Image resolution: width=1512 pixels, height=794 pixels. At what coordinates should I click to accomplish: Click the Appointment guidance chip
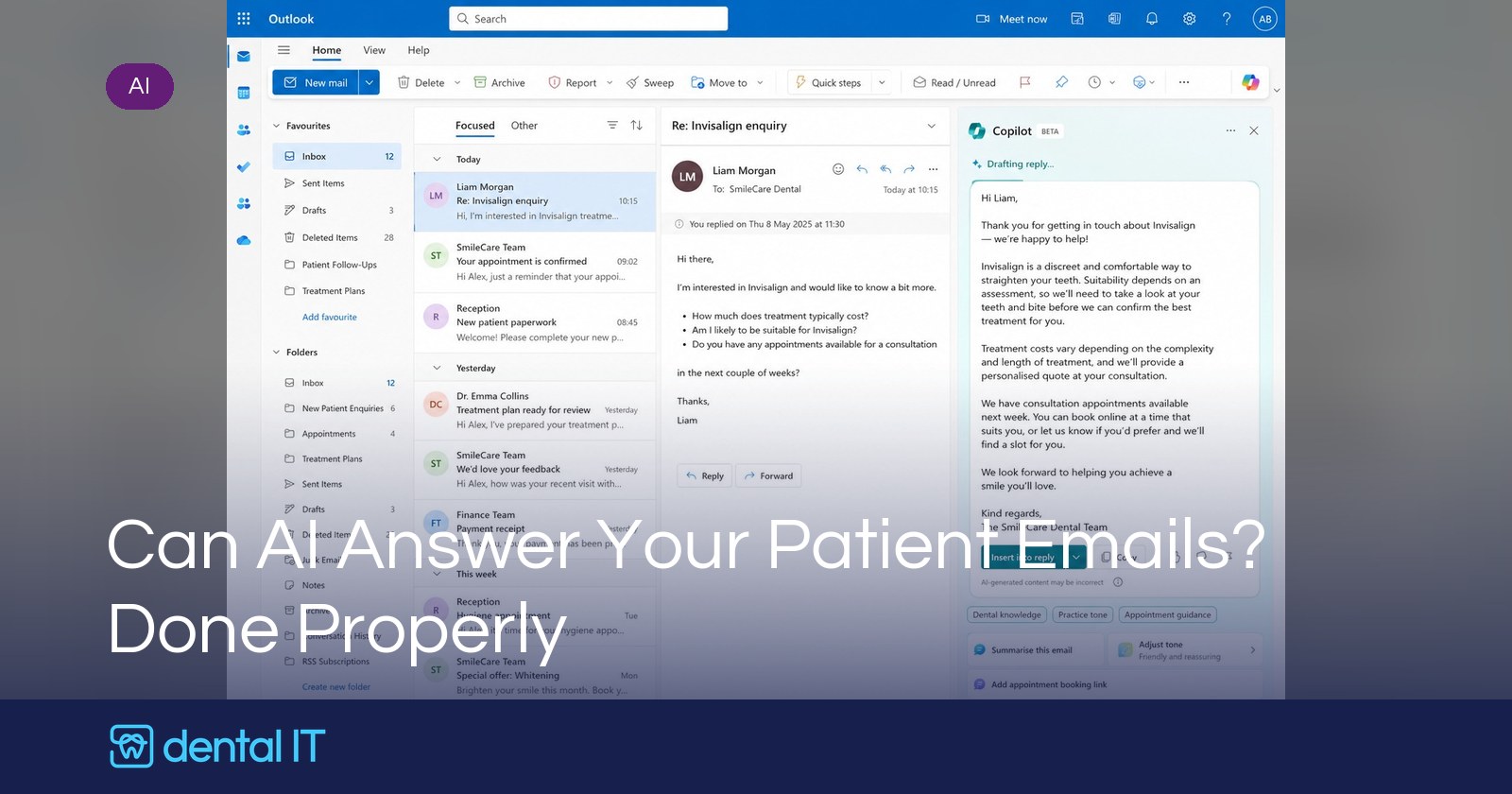1168,615
